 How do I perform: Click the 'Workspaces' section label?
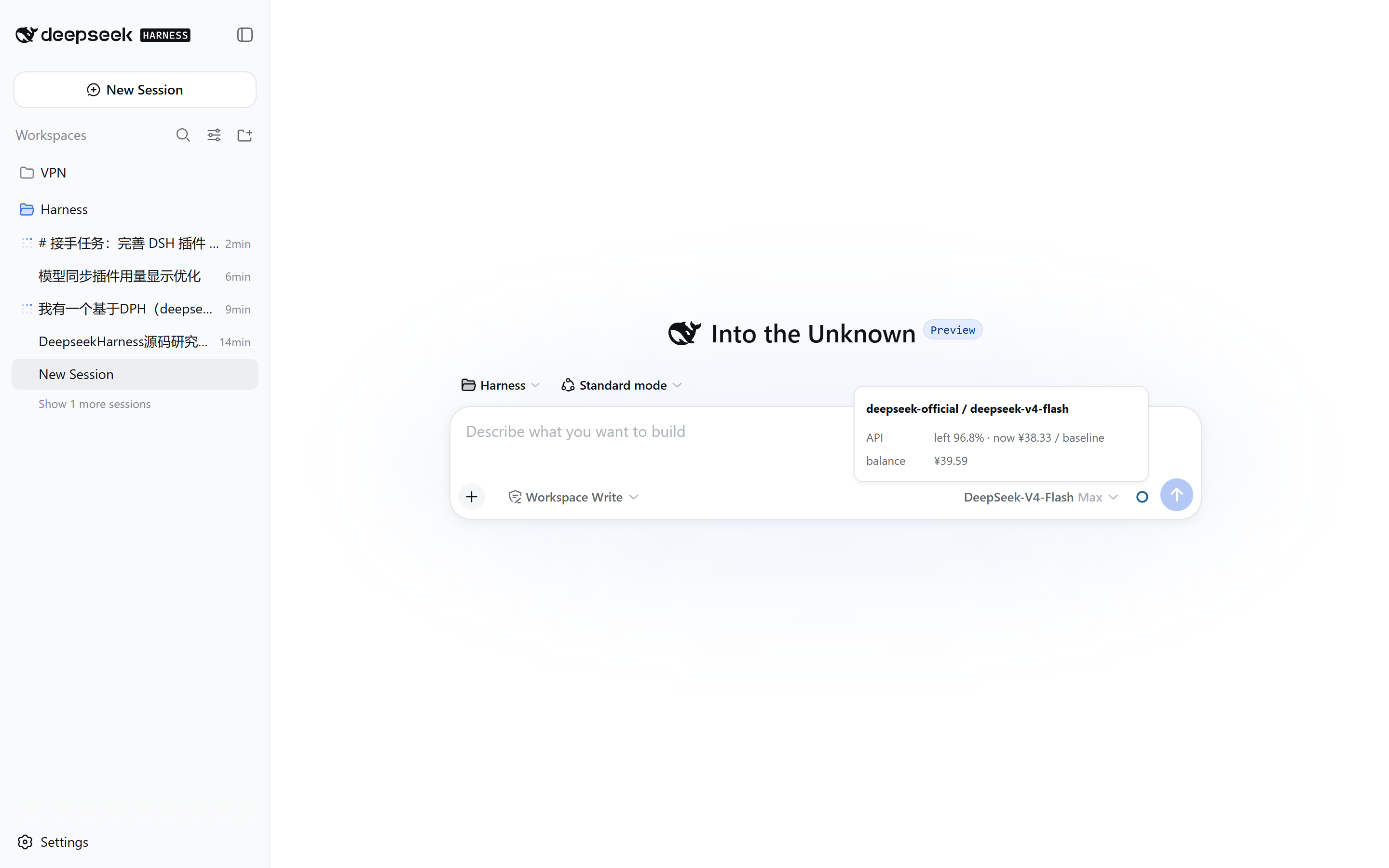[x=51, y=135]
